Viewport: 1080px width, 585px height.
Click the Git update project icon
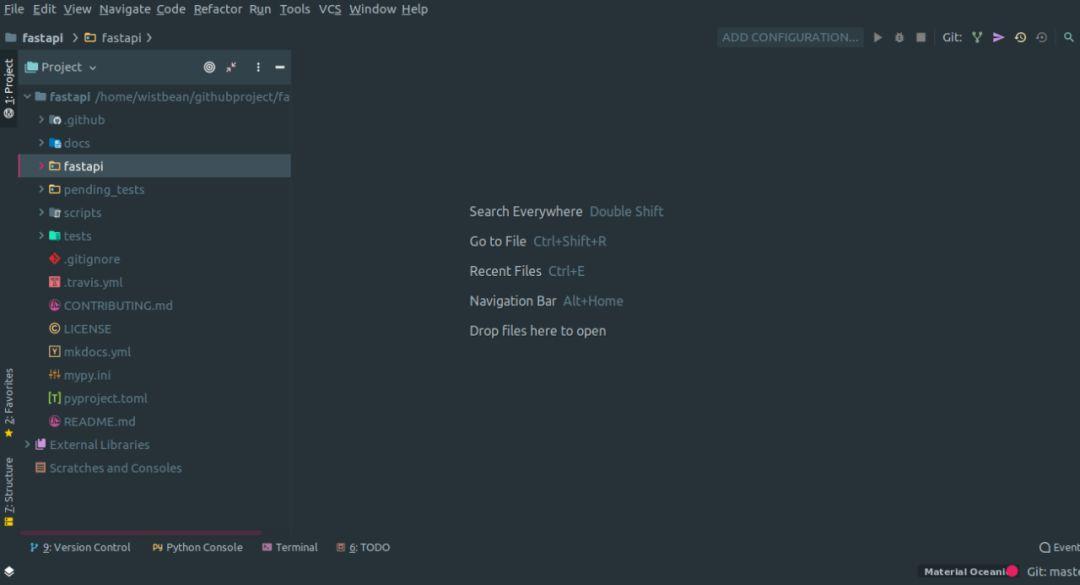[x=977, y=37]
